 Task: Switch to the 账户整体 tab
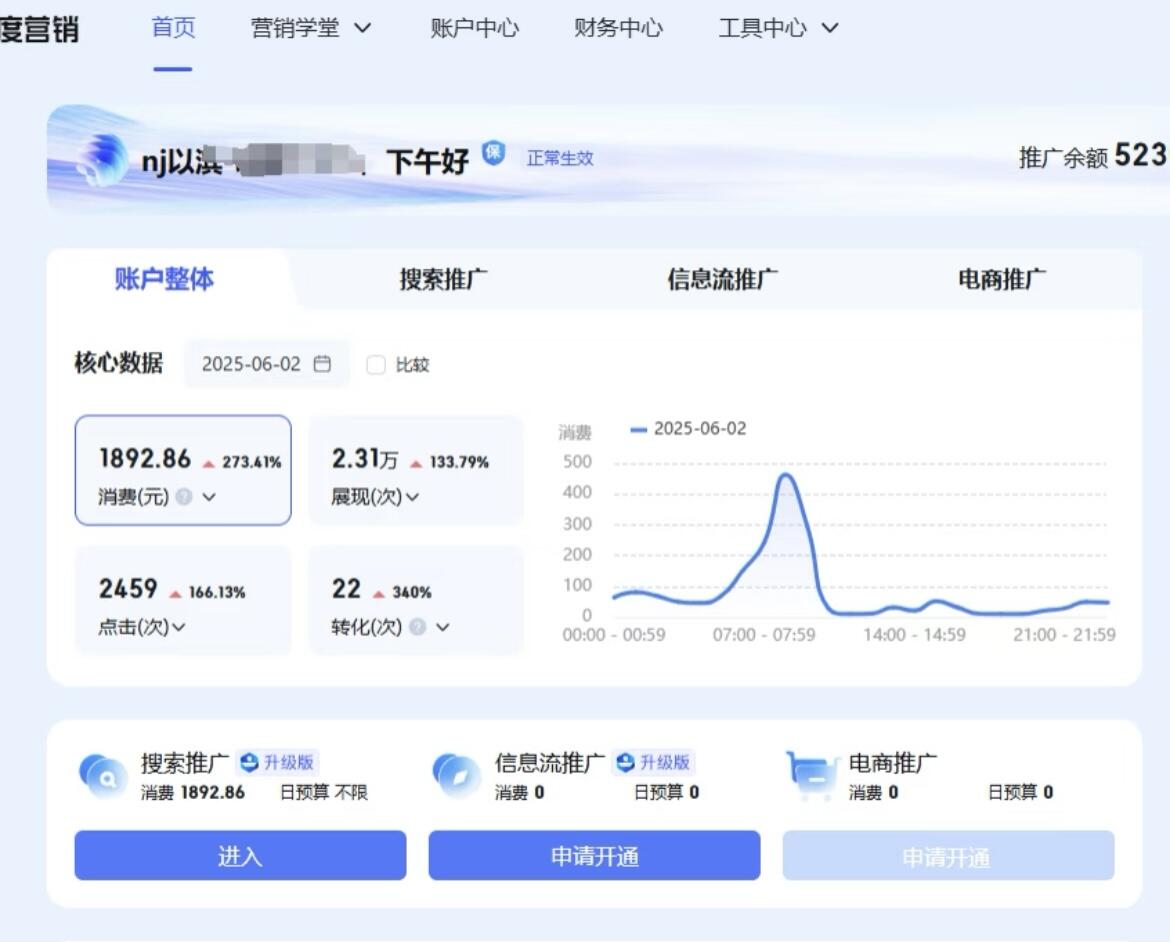(164, 278)
